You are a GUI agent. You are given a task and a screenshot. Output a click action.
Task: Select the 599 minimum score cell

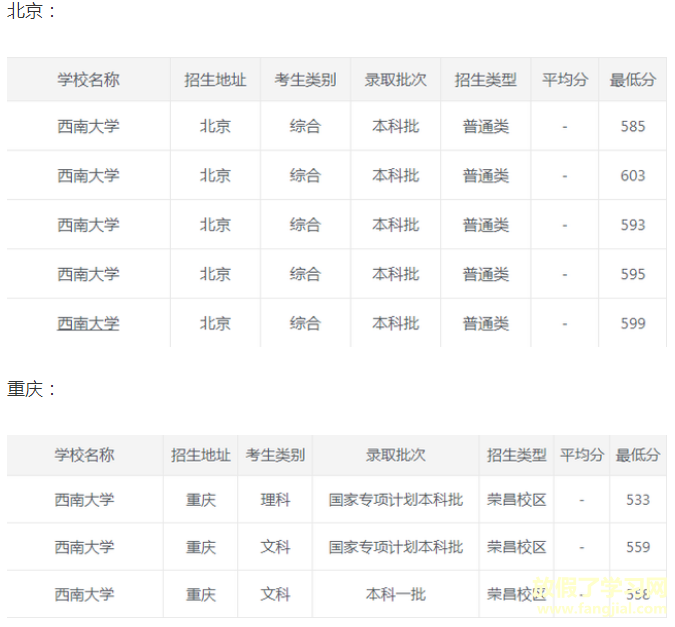point(633,323)
